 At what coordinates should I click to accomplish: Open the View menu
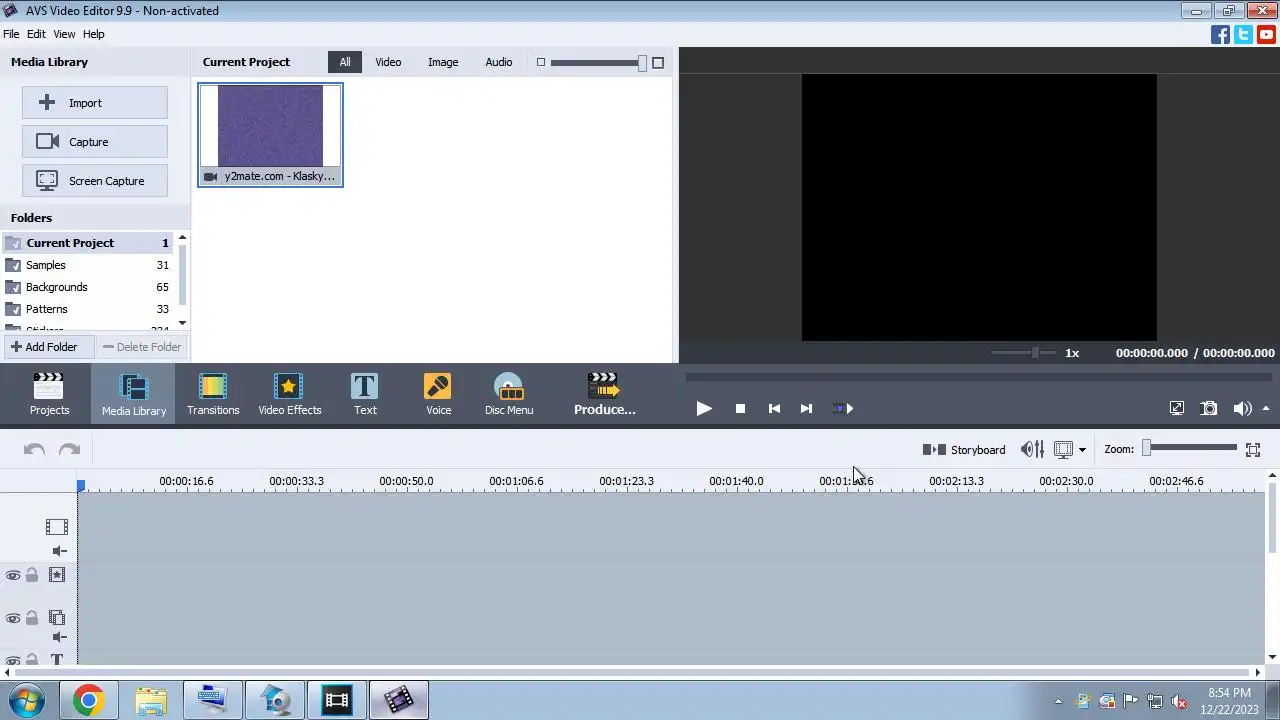click(64, 34)
